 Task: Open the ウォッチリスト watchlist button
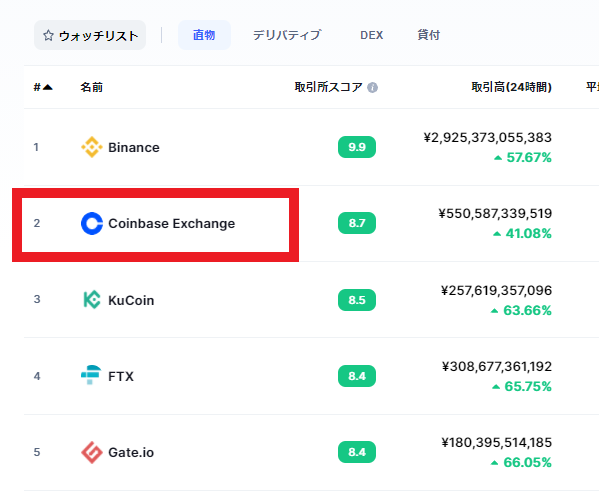click(x=90, y=35)
